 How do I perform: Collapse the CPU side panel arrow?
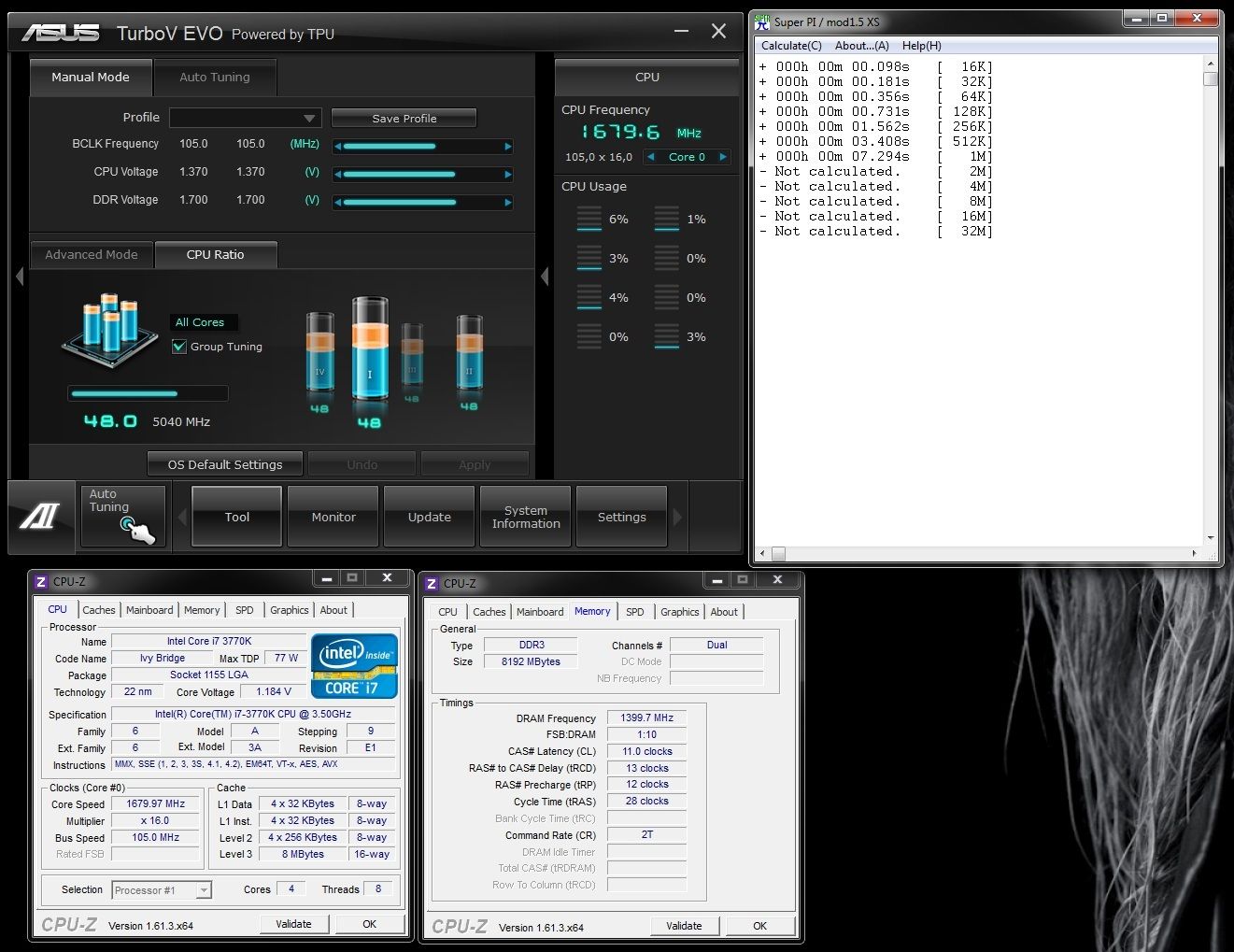(x=545, y=276)
